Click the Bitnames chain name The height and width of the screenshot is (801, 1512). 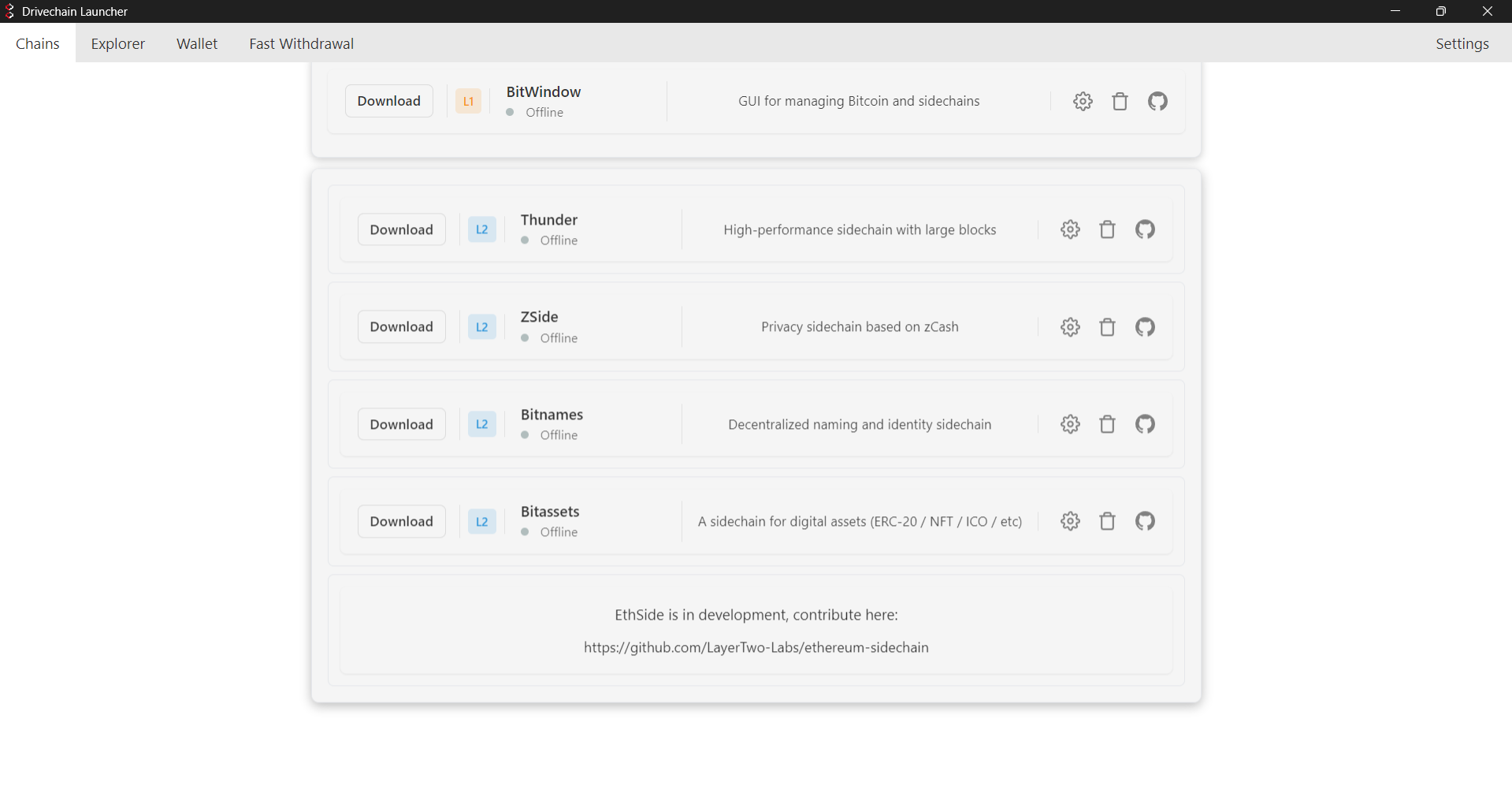pos(552,415)
